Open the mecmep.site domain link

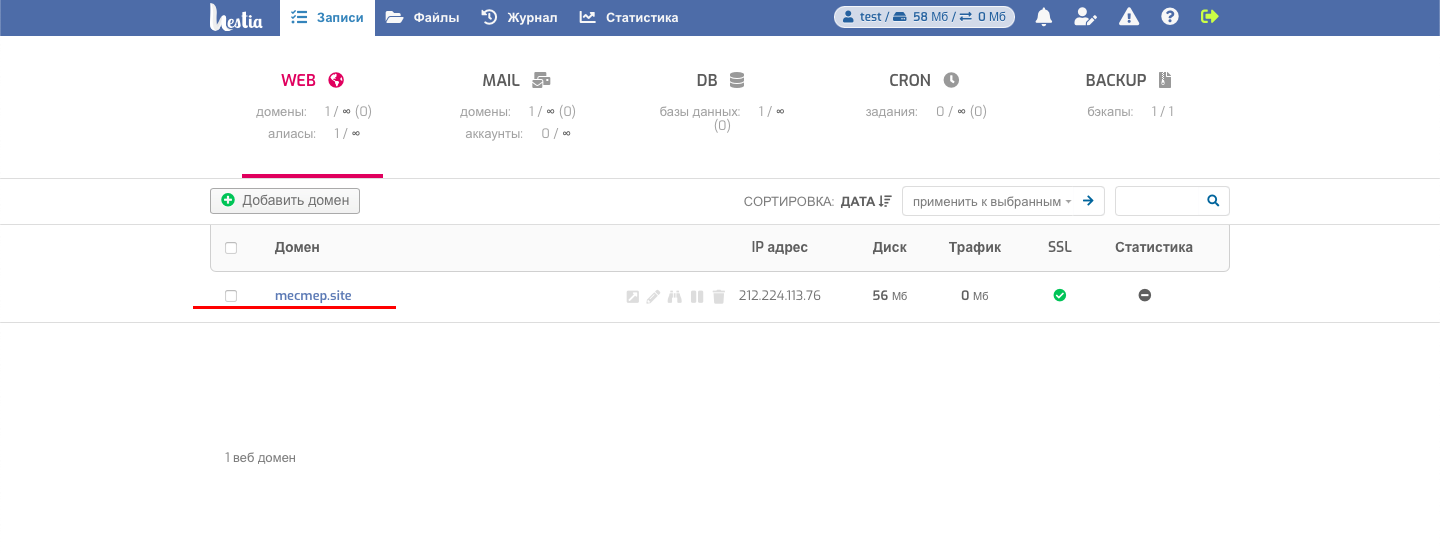coord(313,296)
